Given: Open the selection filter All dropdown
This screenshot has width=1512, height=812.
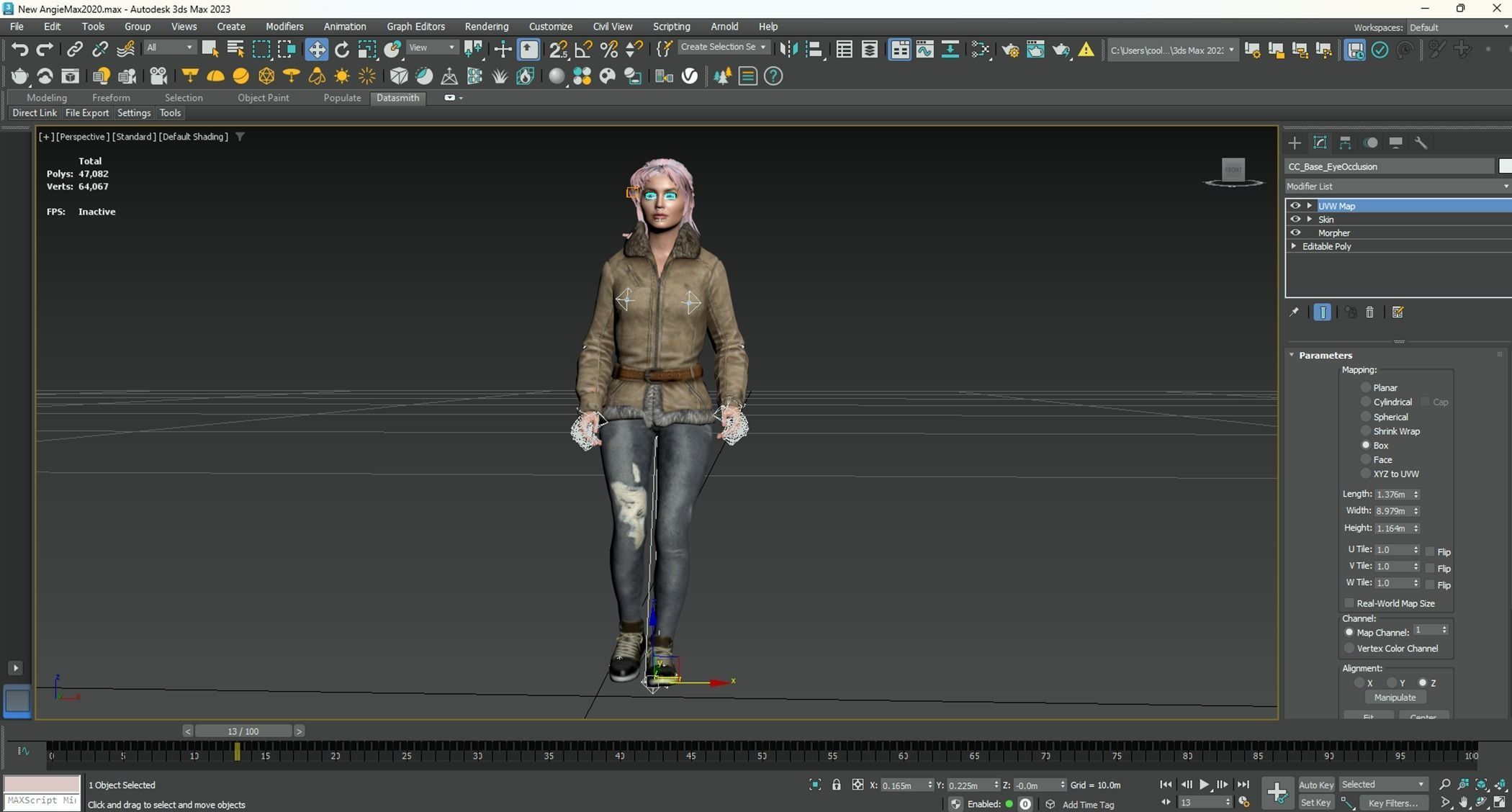Looking at the screenshot, I should pos(170,48).
